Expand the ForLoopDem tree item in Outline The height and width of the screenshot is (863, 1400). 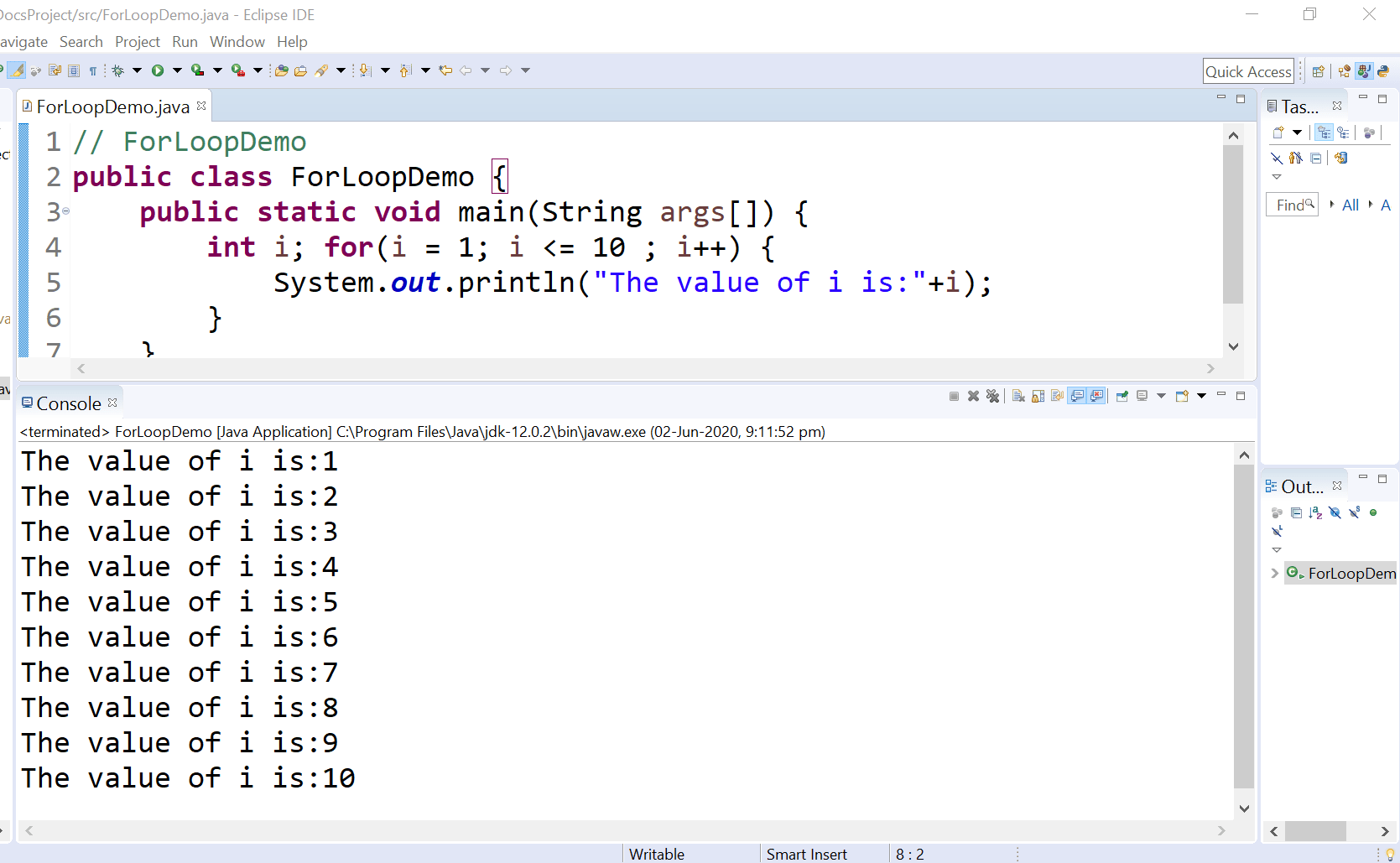(x=1276, y=574)
